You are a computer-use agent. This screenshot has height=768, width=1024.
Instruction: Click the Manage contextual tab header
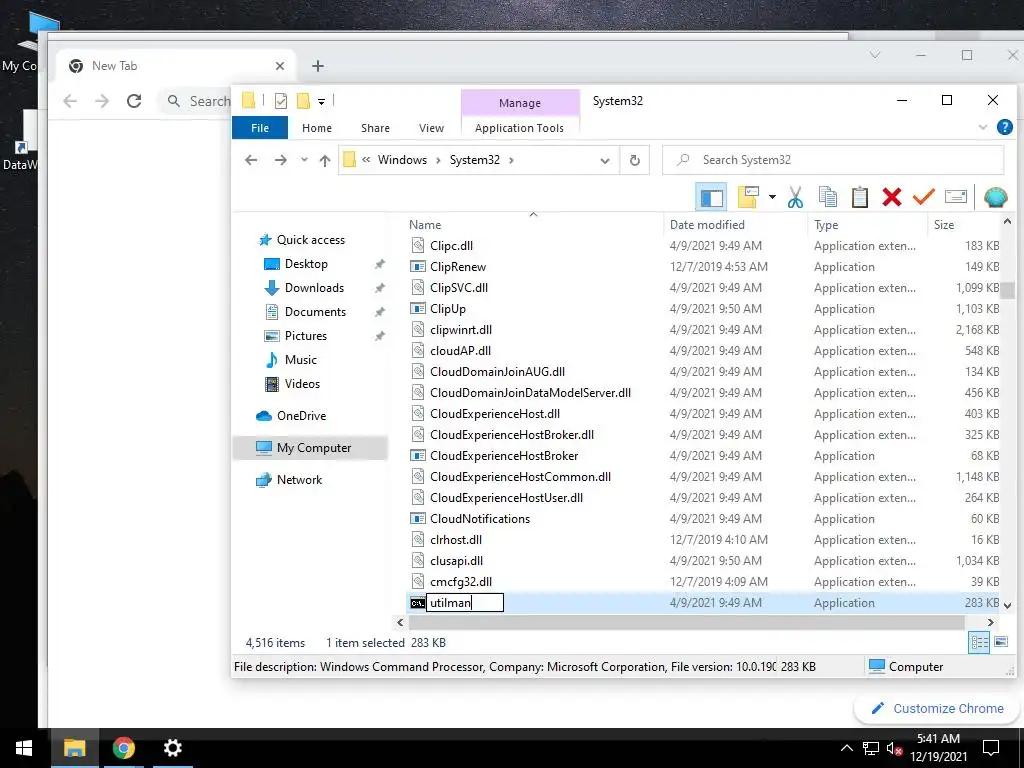520,103
